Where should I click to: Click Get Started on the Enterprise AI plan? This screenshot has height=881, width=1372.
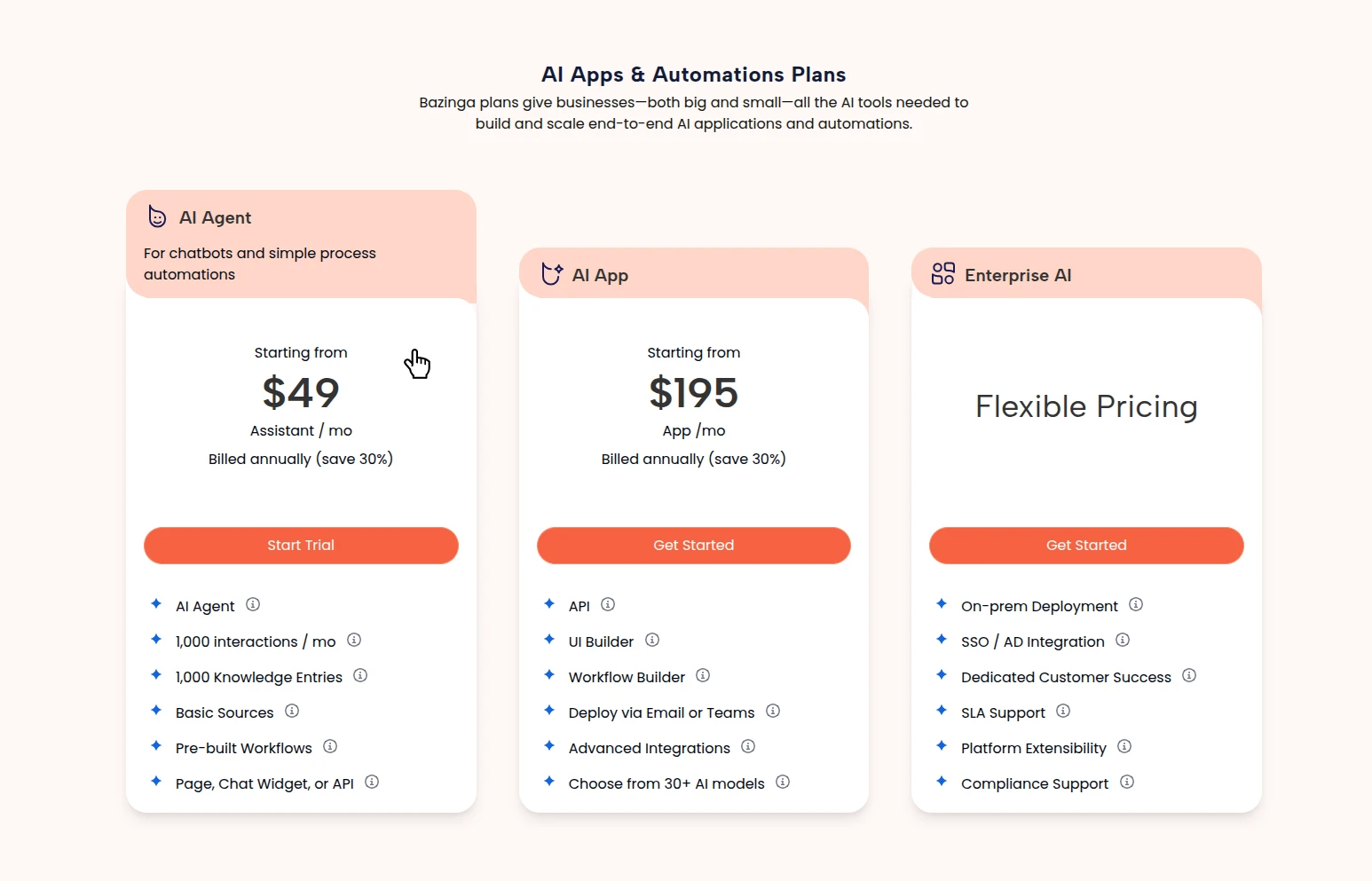point(1086,545)
